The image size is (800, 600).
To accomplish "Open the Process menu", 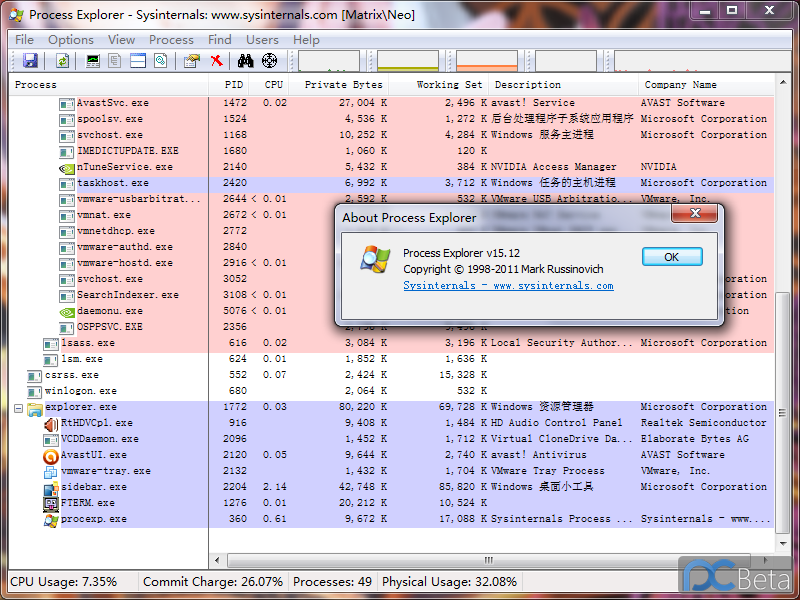I will [171, 40].
